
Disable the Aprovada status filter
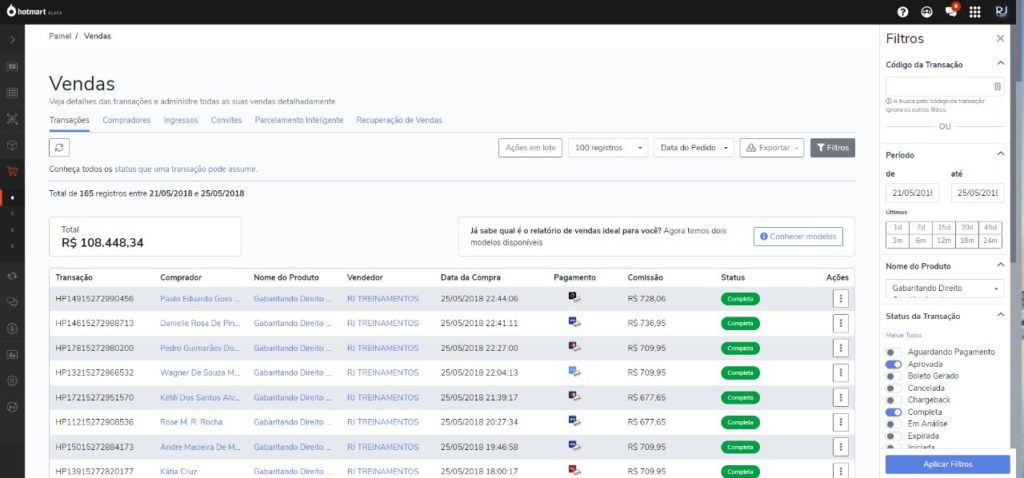893,364
